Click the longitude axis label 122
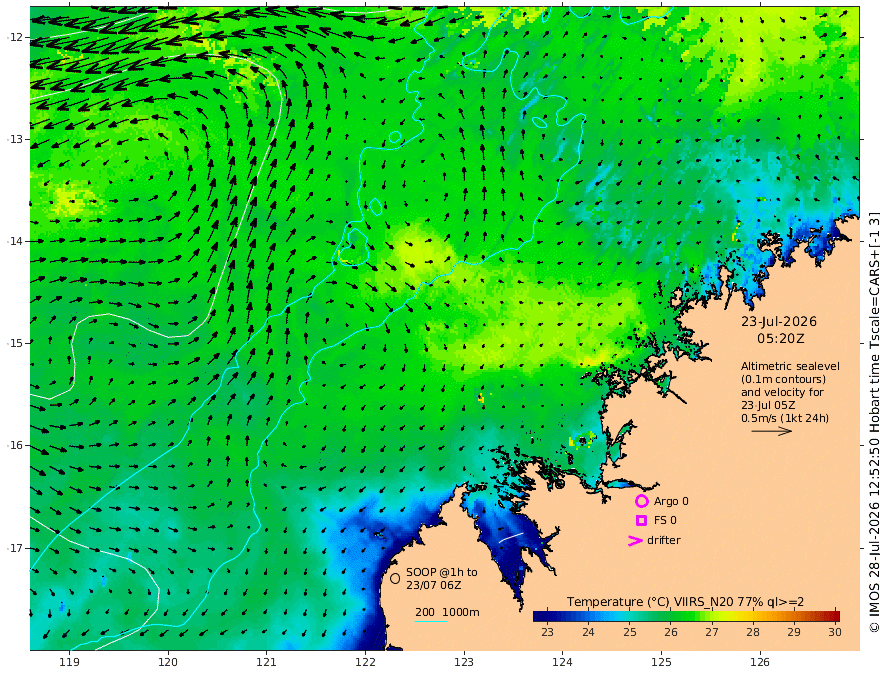 click(365, 663)
